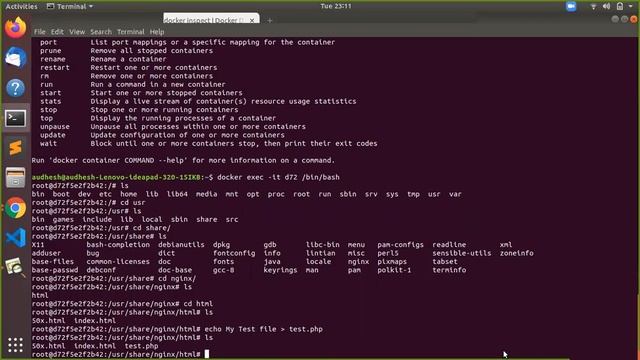Click the 'echo My Test file > test.php' line
640x360 pixels.
coord(263,329)
